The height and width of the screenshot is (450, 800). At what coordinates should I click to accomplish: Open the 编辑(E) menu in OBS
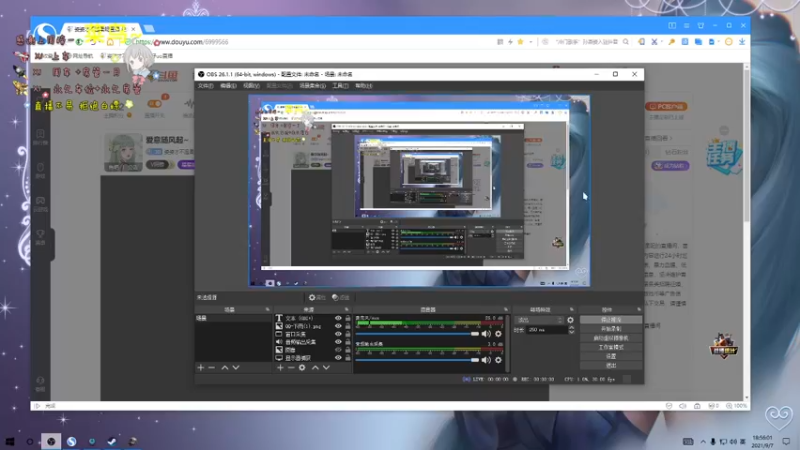click(228, 86)
